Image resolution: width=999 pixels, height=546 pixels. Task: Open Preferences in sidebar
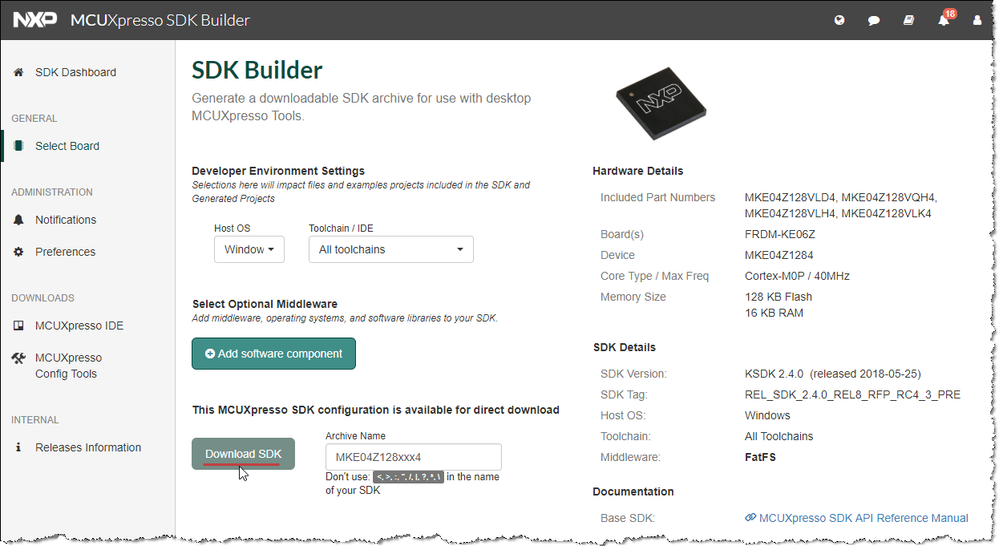coord(65,252)
